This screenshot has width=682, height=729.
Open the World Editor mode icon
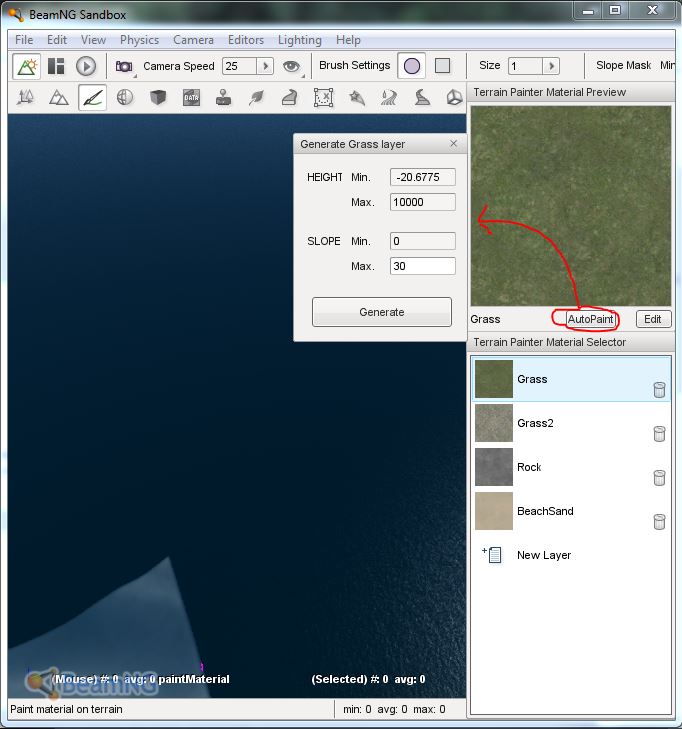point(26,66)
